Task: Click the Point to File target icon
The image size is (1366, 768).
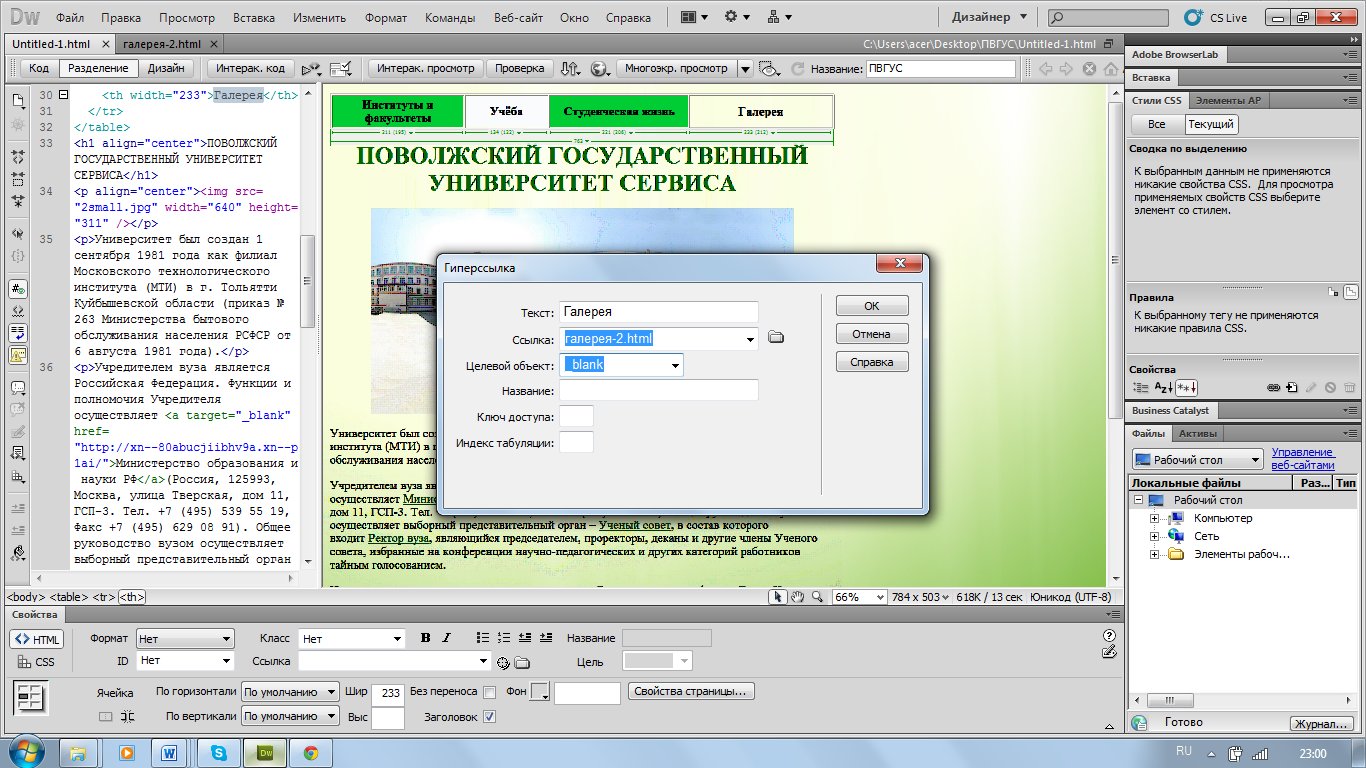Action: point(503,662)
